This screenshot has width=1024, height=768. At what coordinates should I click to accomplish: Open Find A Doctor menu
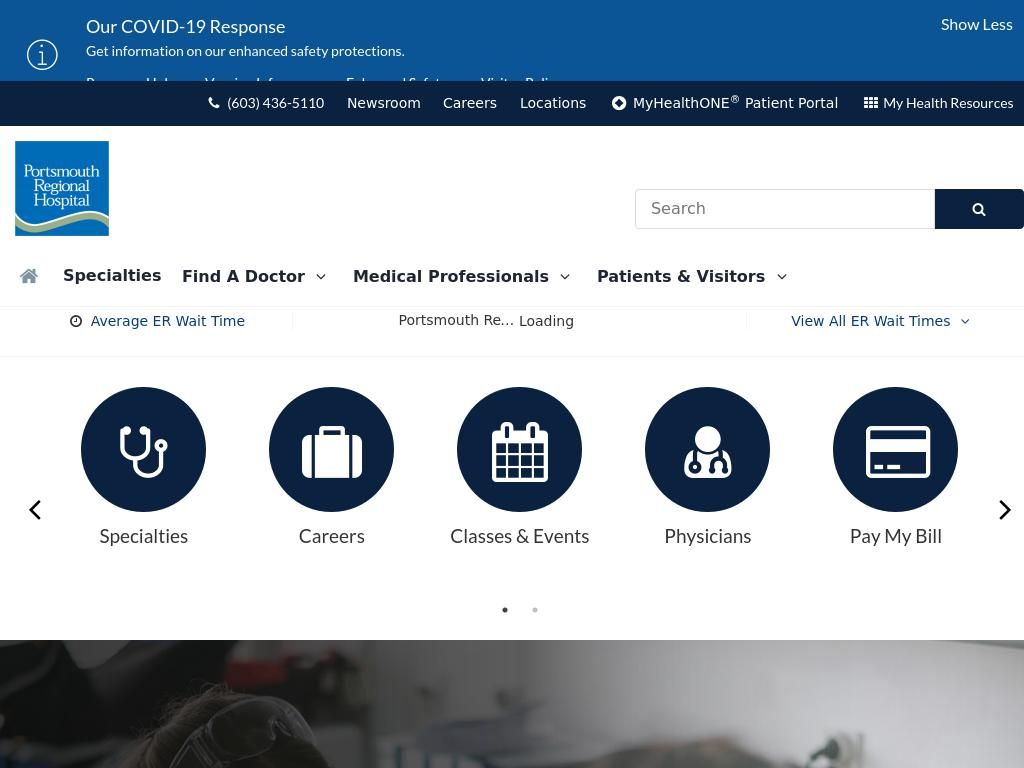244,276
